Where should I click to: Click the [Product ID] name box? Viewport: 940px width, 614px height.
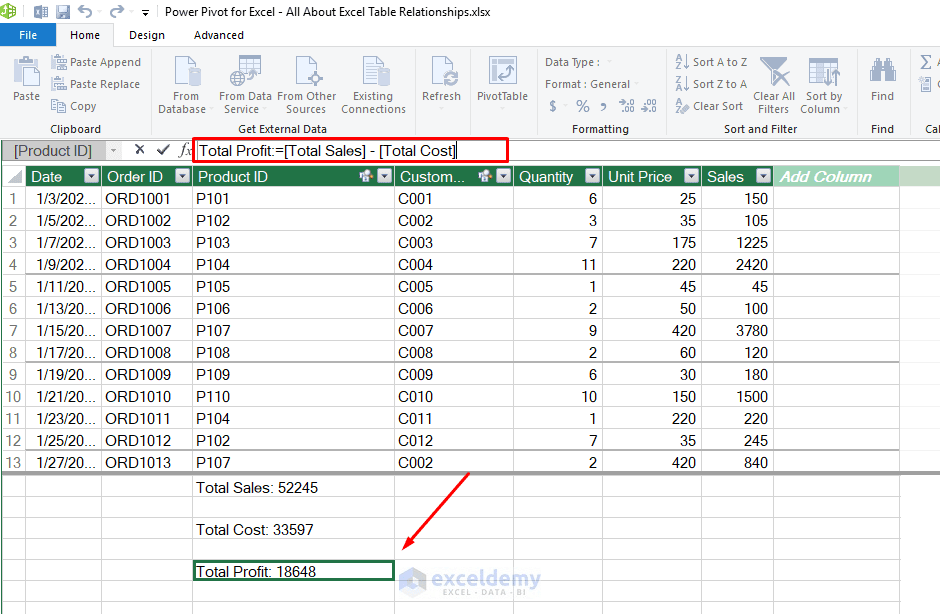pos(53,151)
